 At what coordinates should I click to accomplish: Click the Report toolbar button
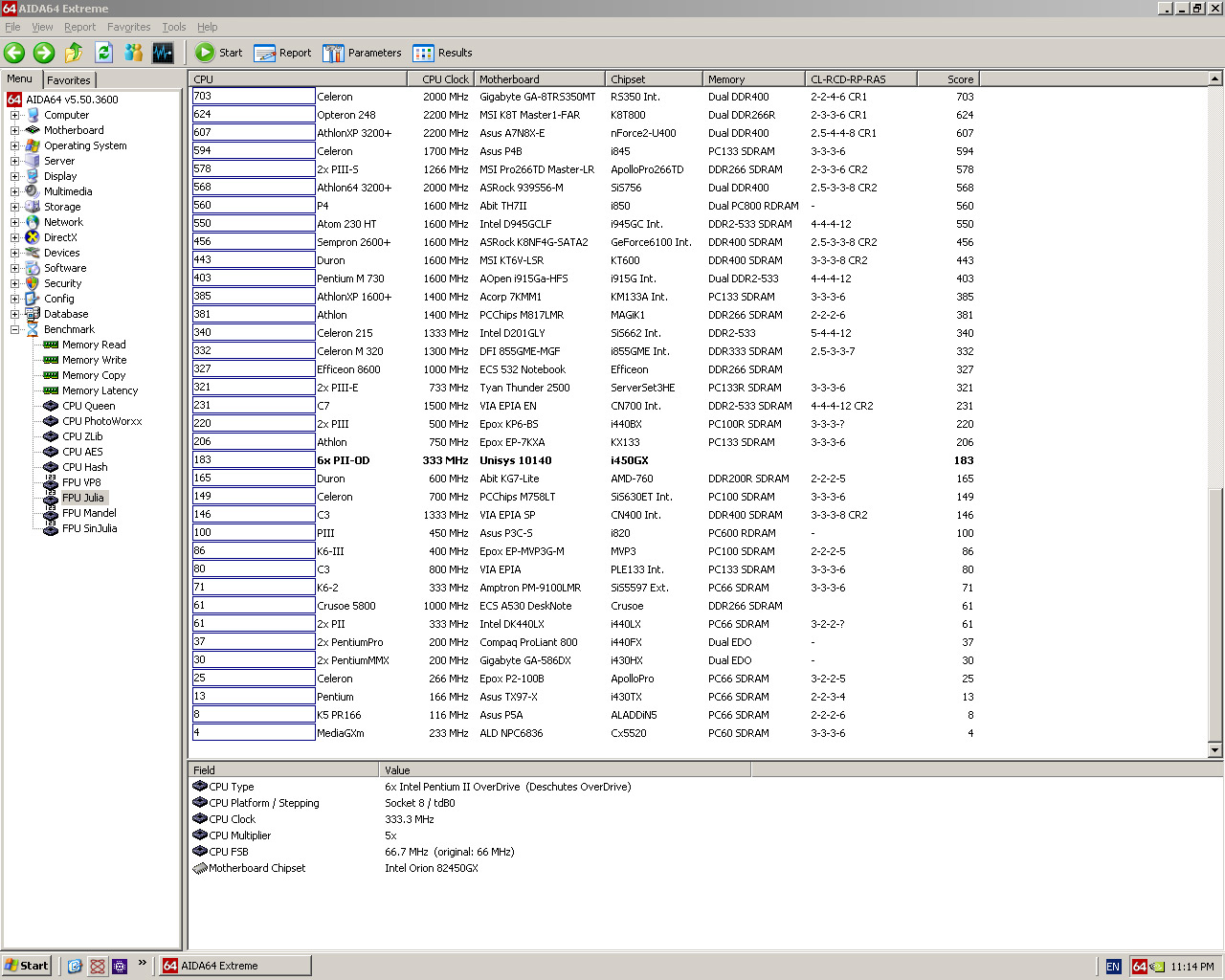click(283, 53)
